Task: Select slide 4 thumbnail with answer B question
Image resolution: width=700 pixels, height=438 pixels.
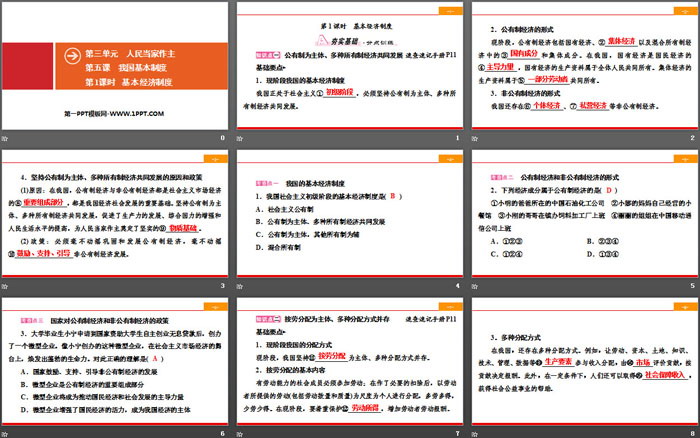Action: pyautogui.click(x=350, y=213)
